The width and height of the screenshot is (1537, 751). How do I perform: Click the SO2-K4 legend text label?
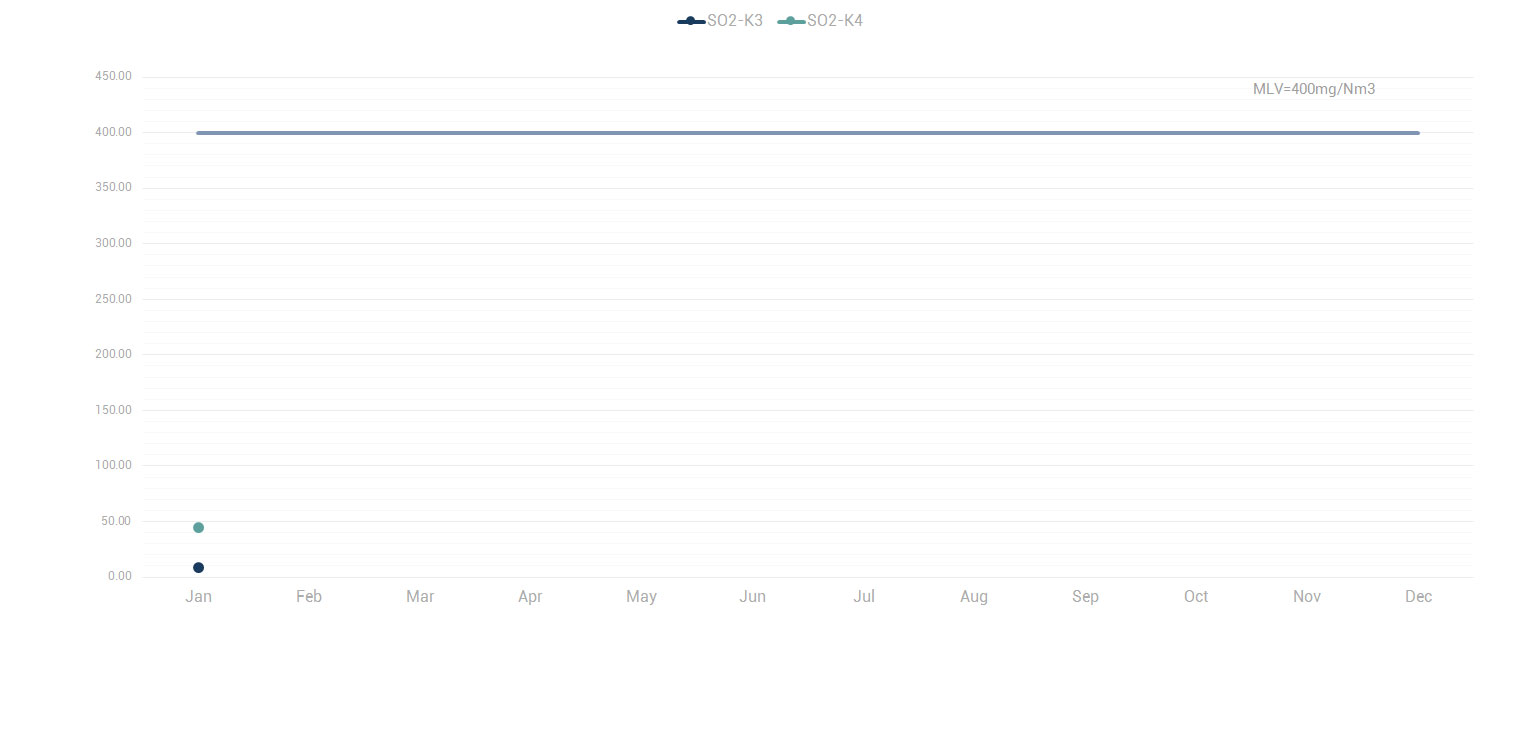coord(835,21)
